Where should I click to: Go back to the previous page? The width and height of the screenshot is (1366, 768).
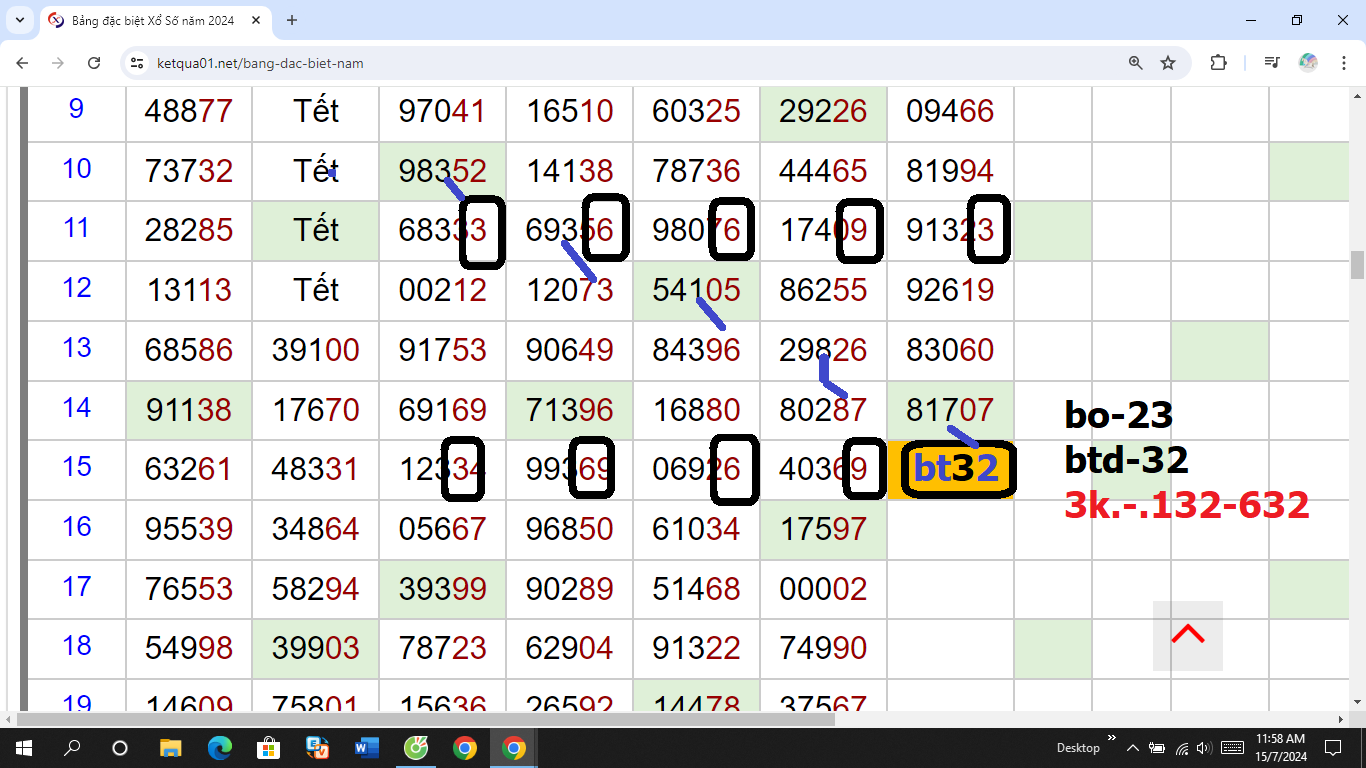22,63
